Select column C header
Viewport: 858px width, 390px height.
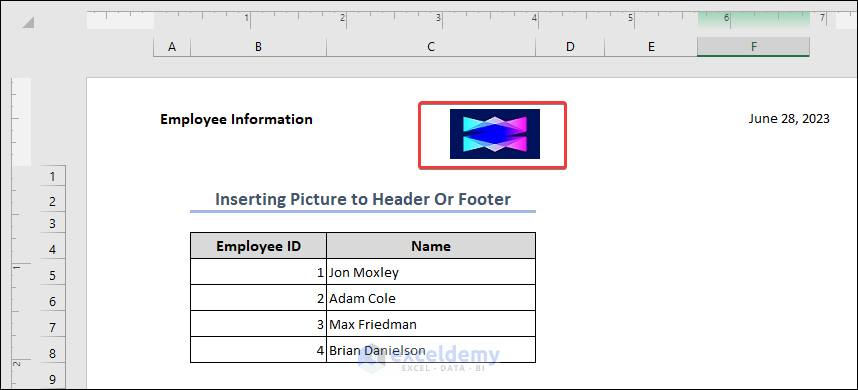pos(431,47)
